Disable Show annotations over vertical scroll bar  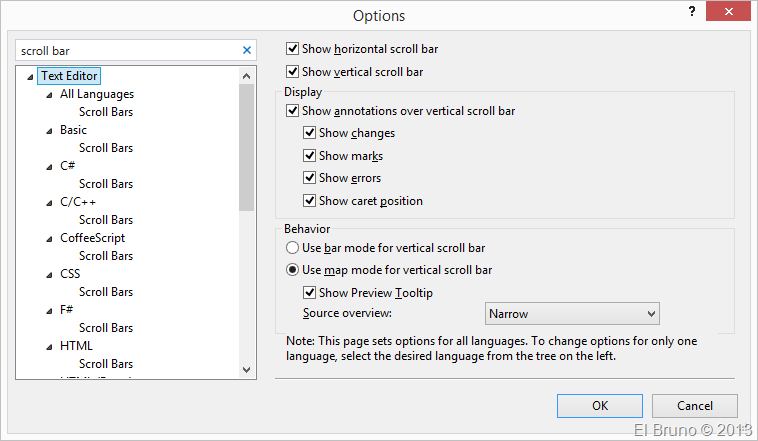[x=293, y=111]
